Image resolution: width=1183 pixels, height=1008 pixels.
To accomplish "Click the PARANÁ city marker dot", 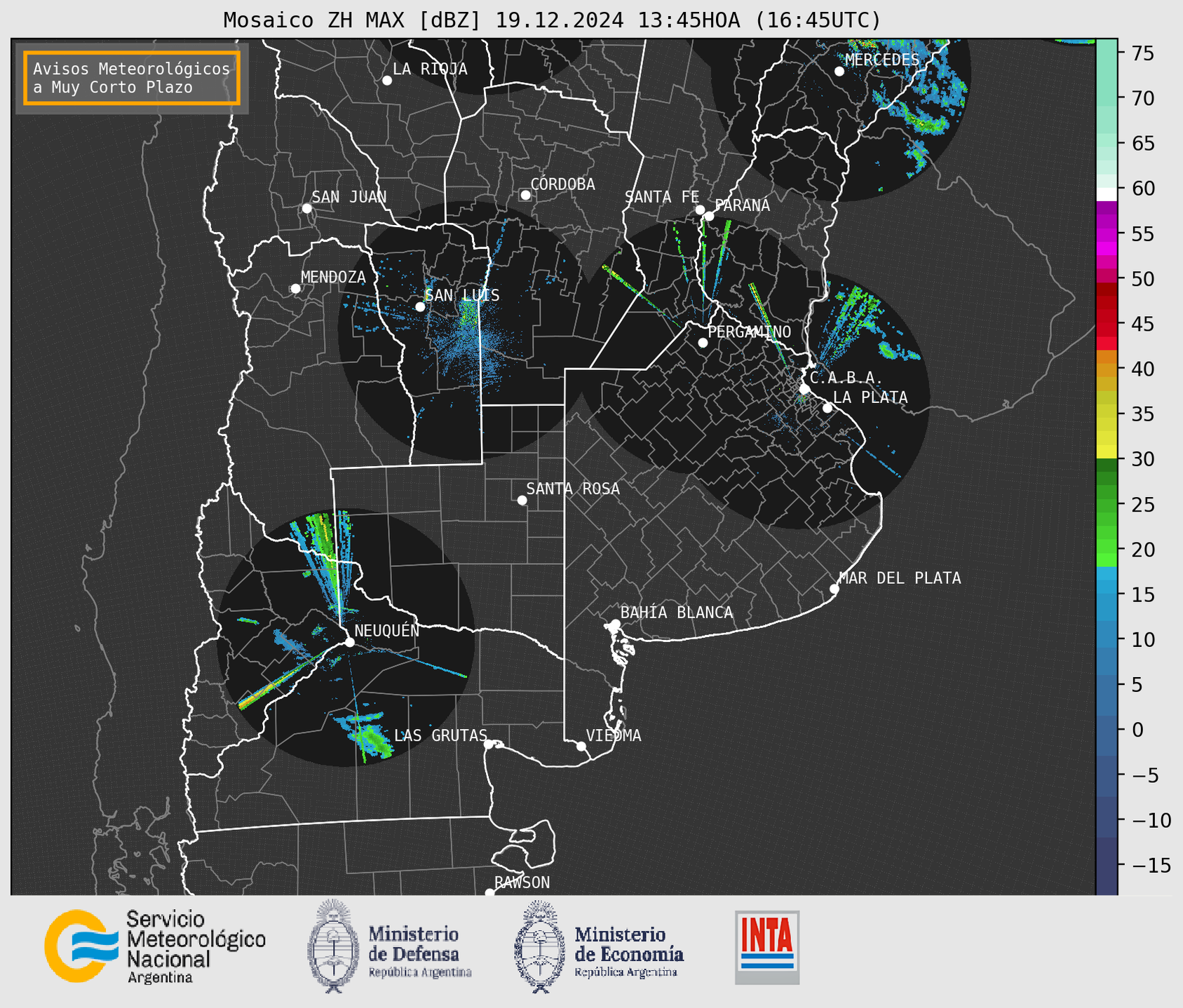I will click(709, 216).
